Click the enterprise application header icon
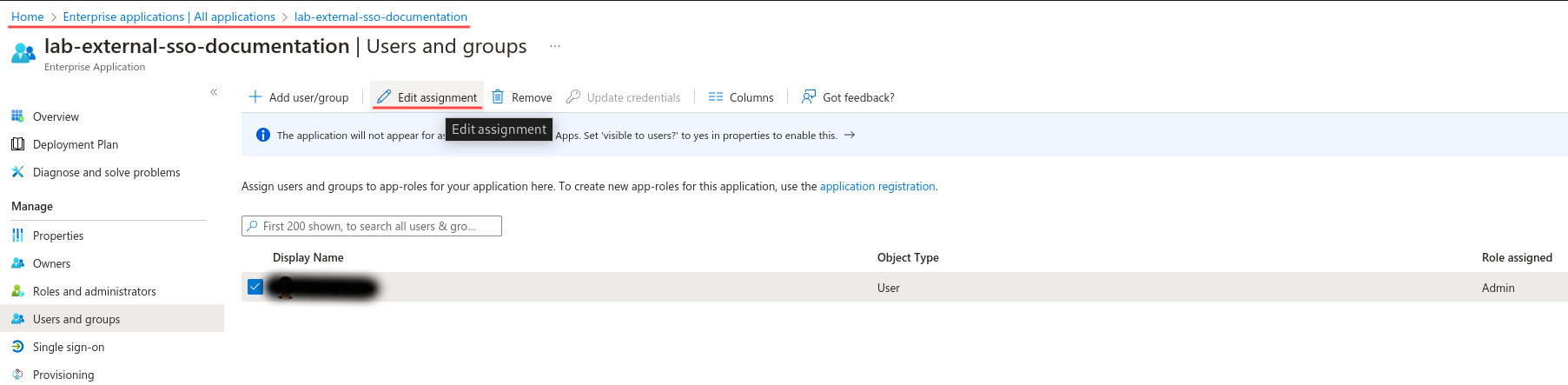The height and width of the screenshot is (385, 1568). (23, 53)
